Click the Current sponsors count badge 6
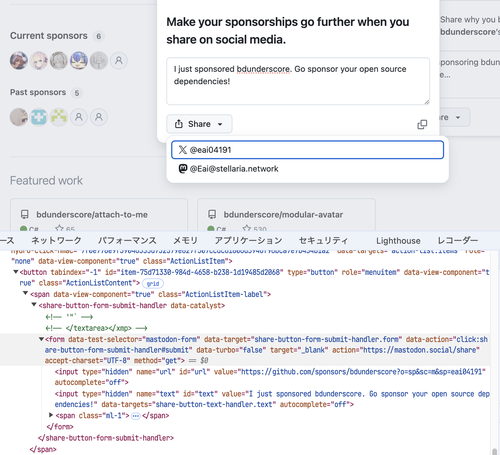The image size is (500, 455). [99, 36]
